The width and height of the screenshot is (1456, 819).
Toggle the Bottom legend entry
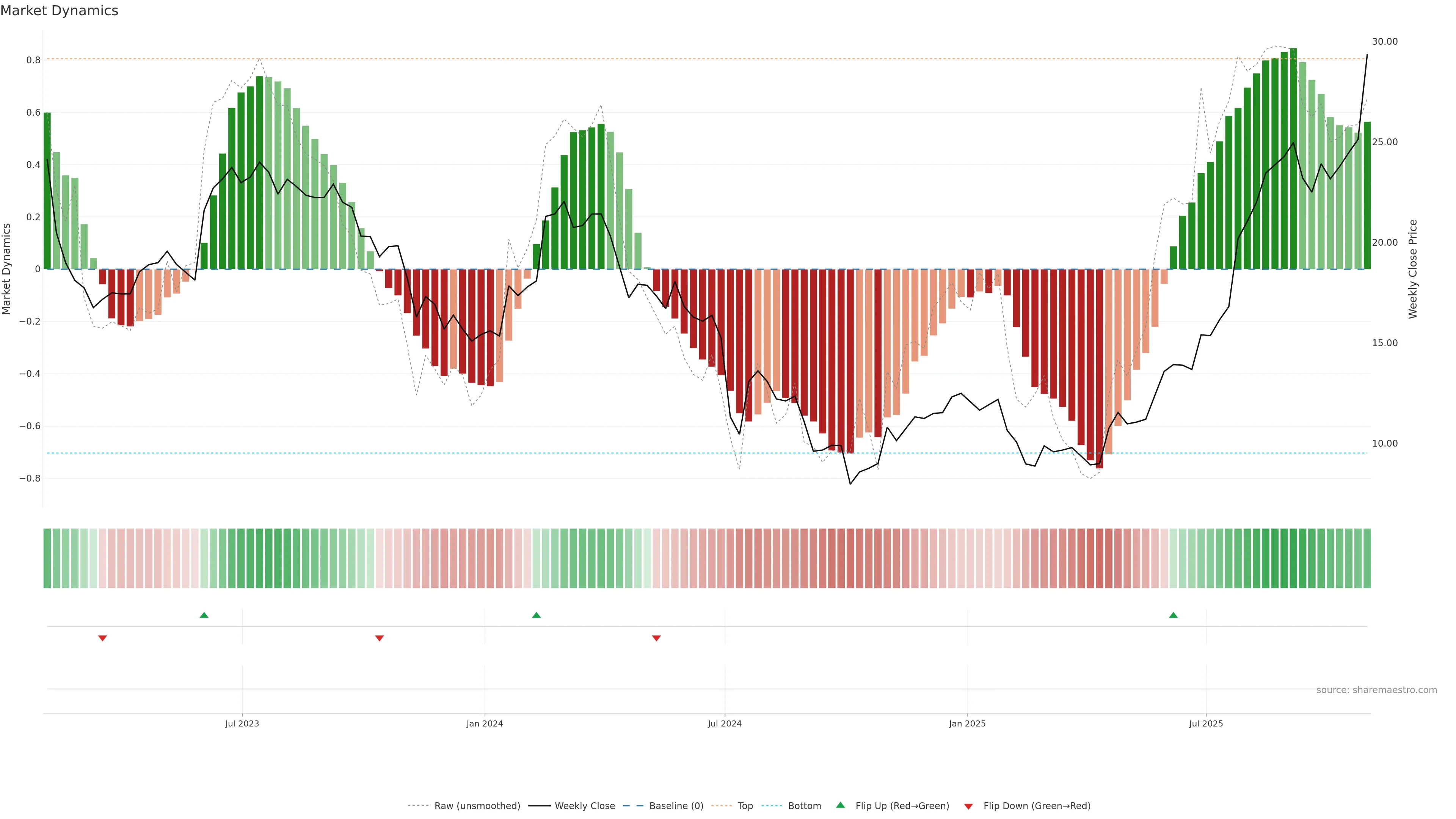pos(804,806)
